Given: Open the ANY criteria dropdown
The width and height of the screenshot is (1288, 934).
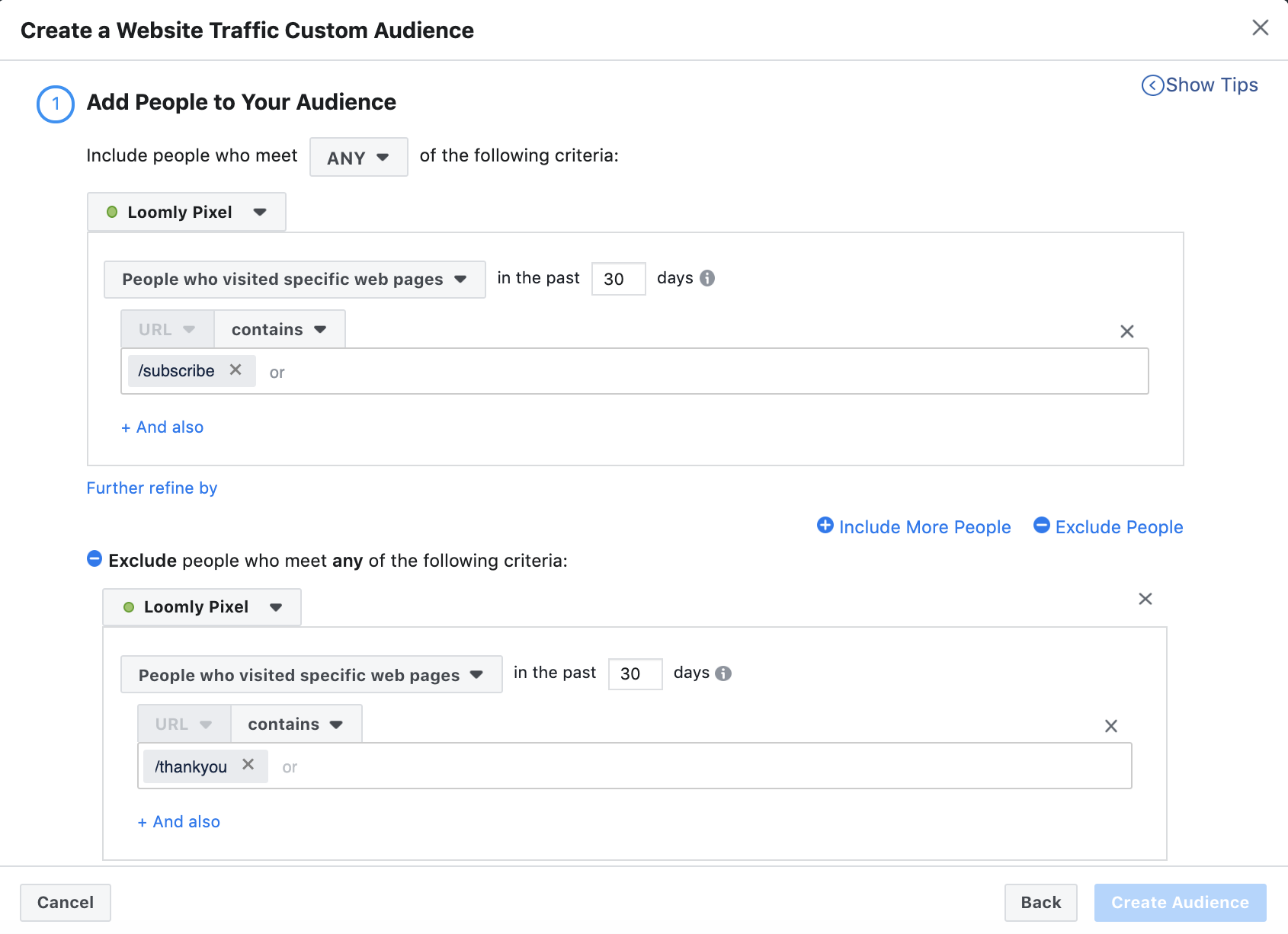Looking at the screenshot, I should 358,157.
